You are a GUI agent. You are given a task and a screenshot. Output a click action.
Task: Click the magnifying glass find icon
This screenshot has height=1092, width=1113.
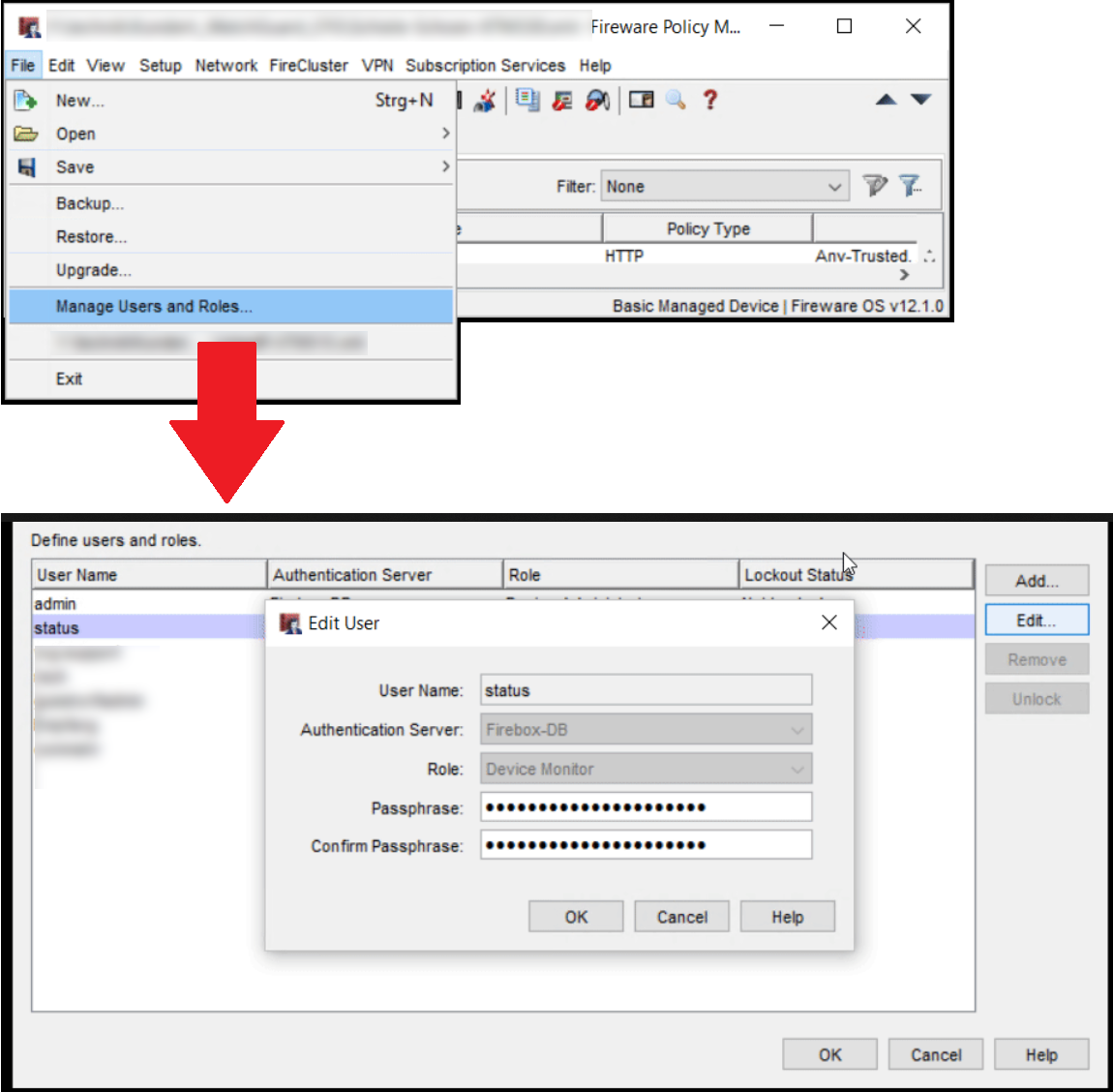point(676,100)
